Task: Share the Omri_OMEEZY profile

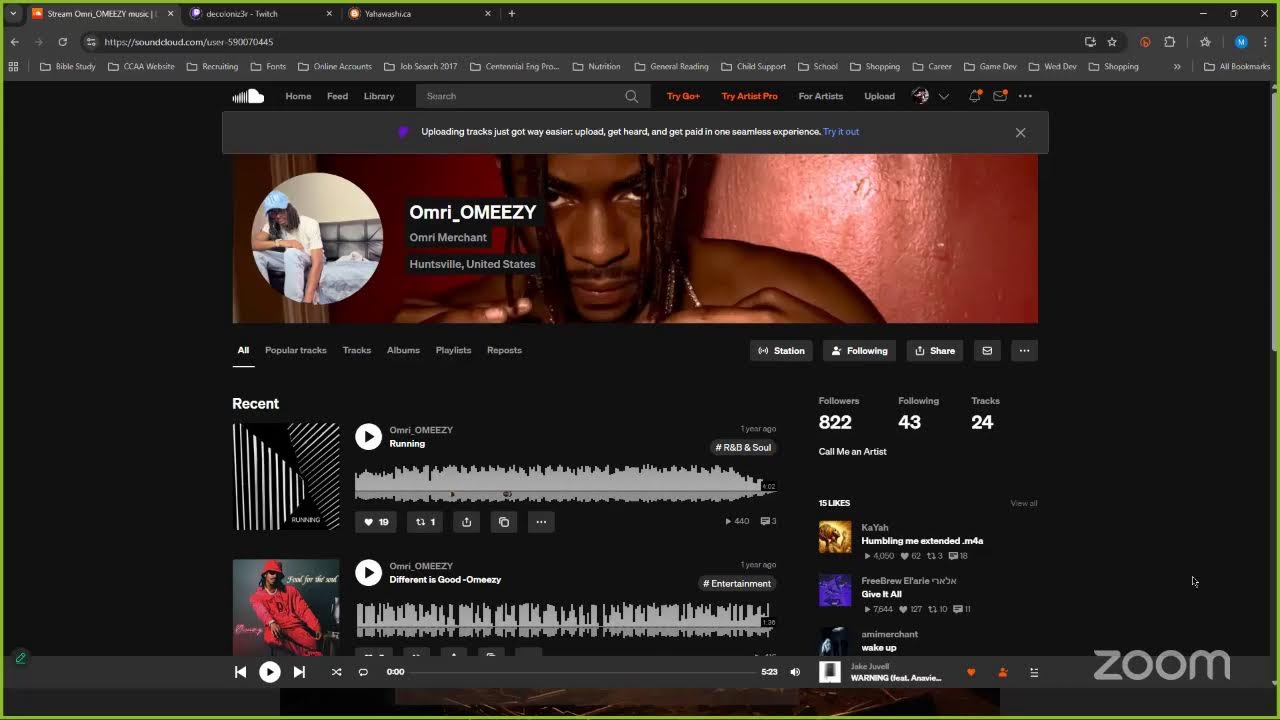Action: pyautogui.click(x=935, y=350)
